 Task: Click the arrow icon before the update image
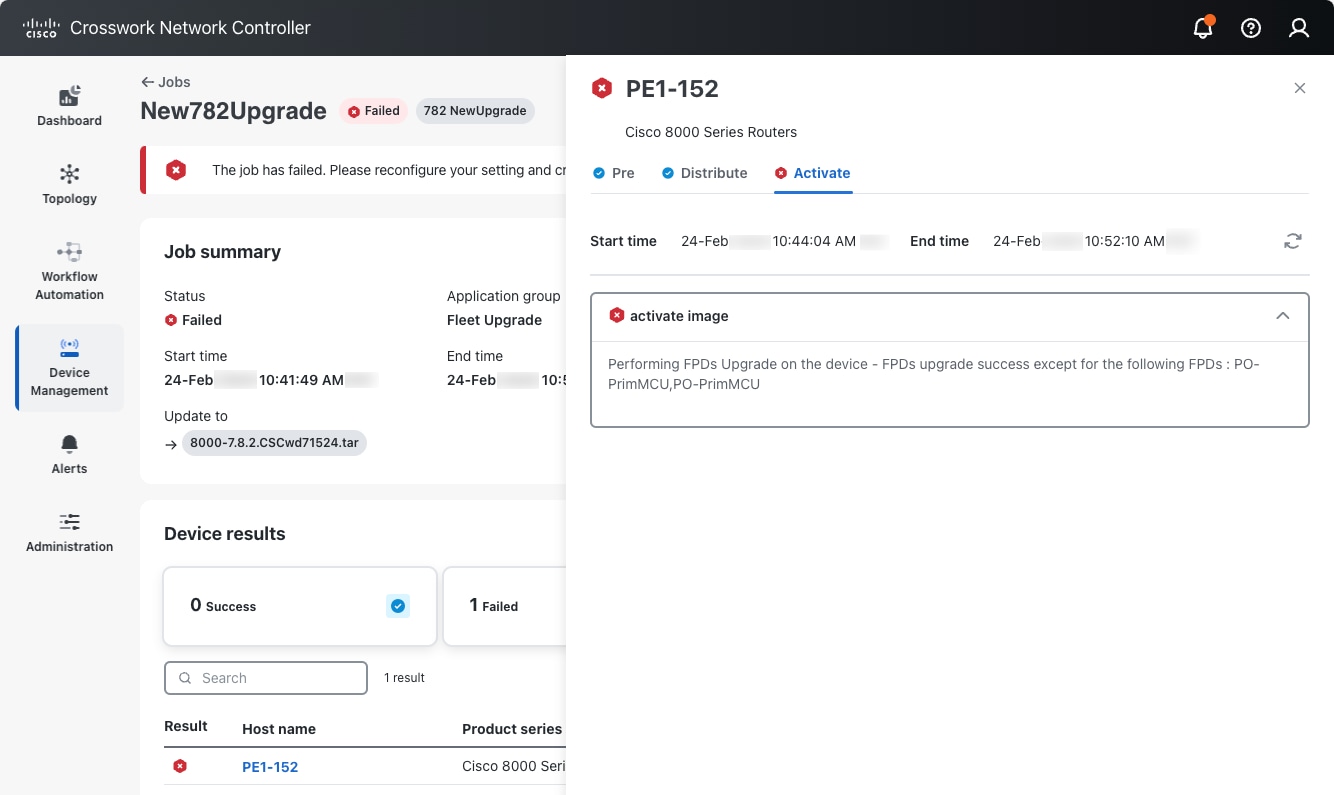(171, 444)
